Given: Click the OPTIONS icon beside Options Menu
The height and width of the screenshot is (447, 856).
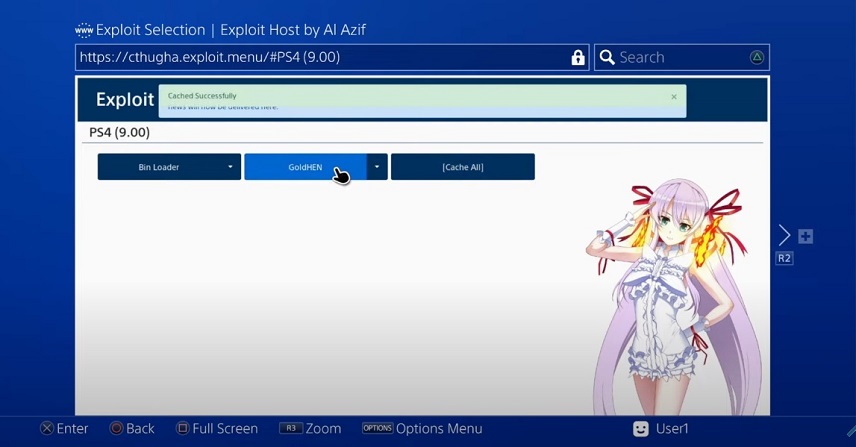Looking at the screenshot, I should coord(377,428).
